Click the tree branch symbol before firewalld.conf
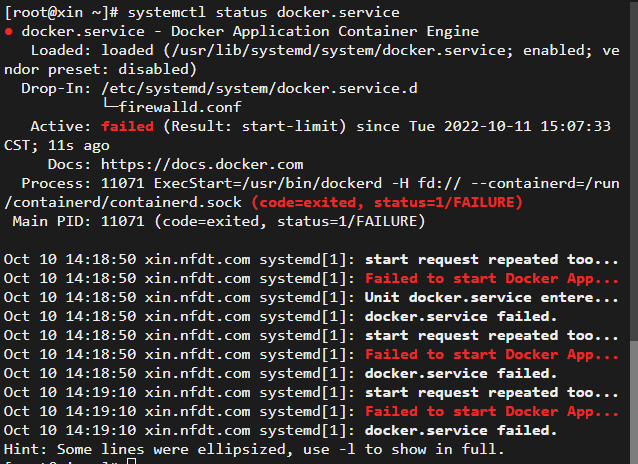638x464 pixels. coord(110,106)
